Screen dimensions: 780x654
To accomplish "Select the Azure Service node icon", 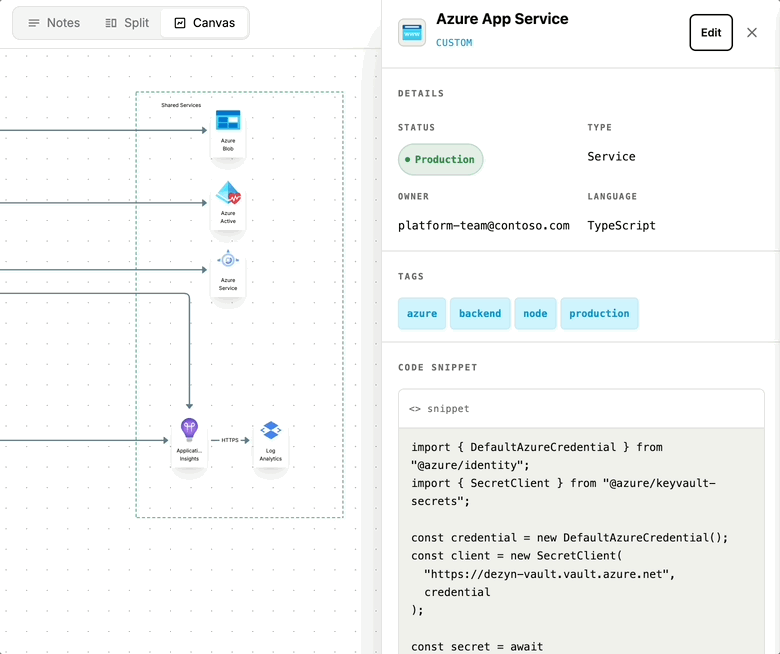I will (x=228, y=260).
